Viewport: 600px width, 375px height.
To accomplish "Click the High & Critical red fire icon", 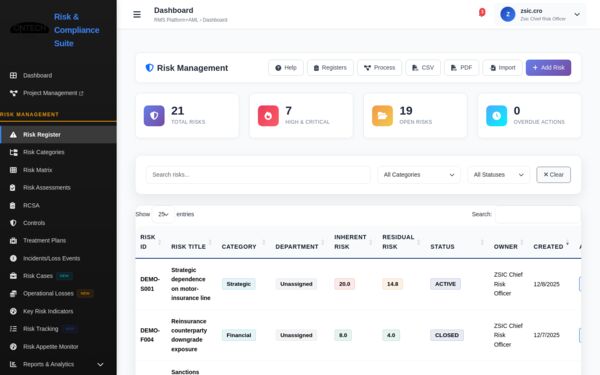I will point(268,116).
